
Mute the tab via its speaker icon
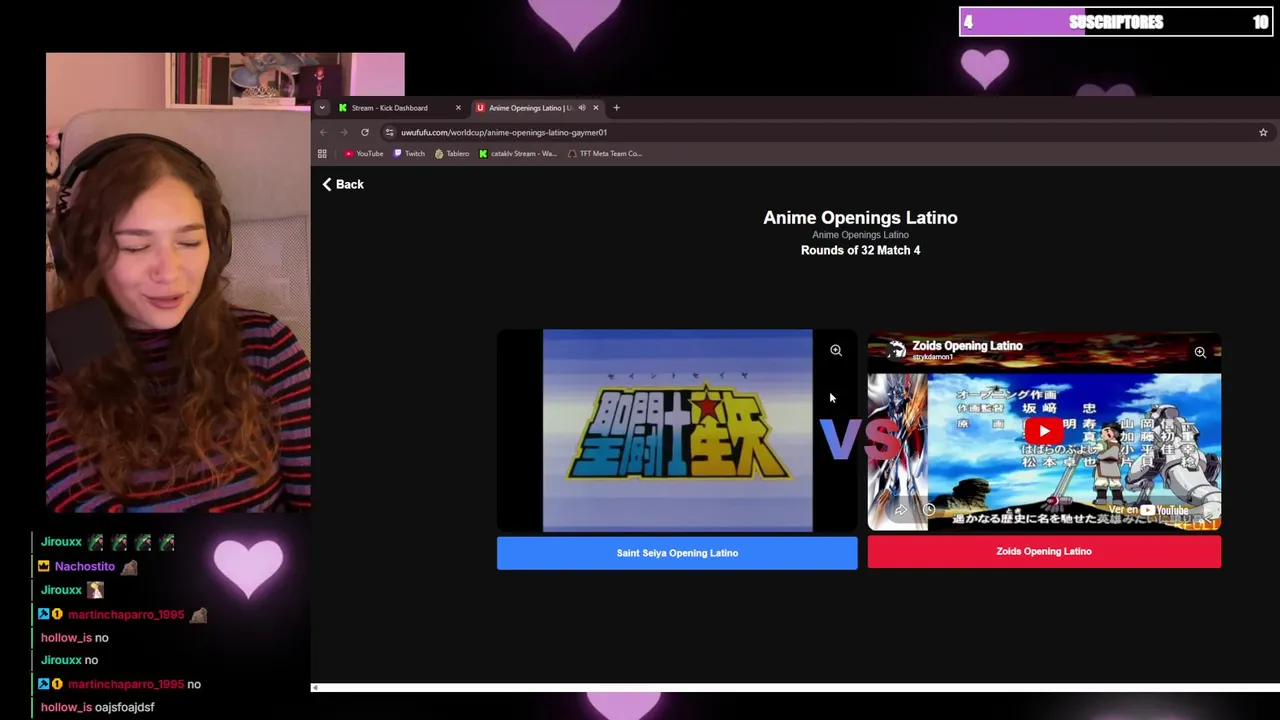[x=581, y=108]
